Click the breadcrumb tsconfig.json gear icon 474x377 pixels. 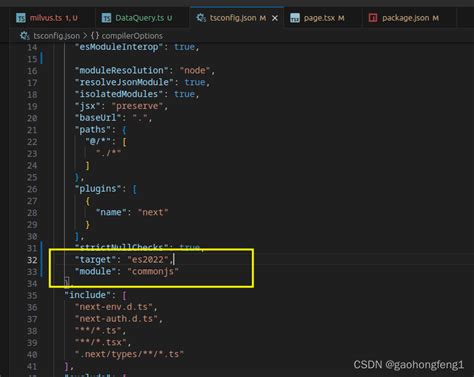pyautogui.click(x=25, y=36)
